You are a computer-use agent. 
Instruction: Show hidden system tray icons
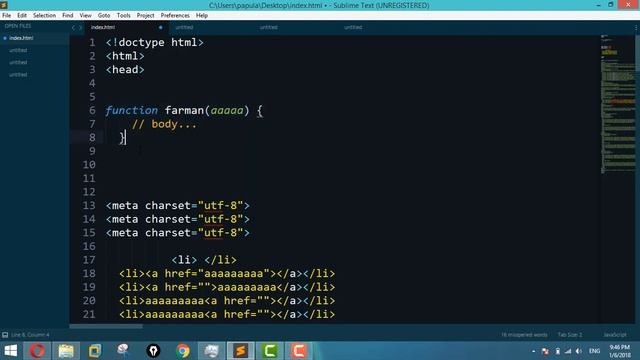(x=533, y=351)
